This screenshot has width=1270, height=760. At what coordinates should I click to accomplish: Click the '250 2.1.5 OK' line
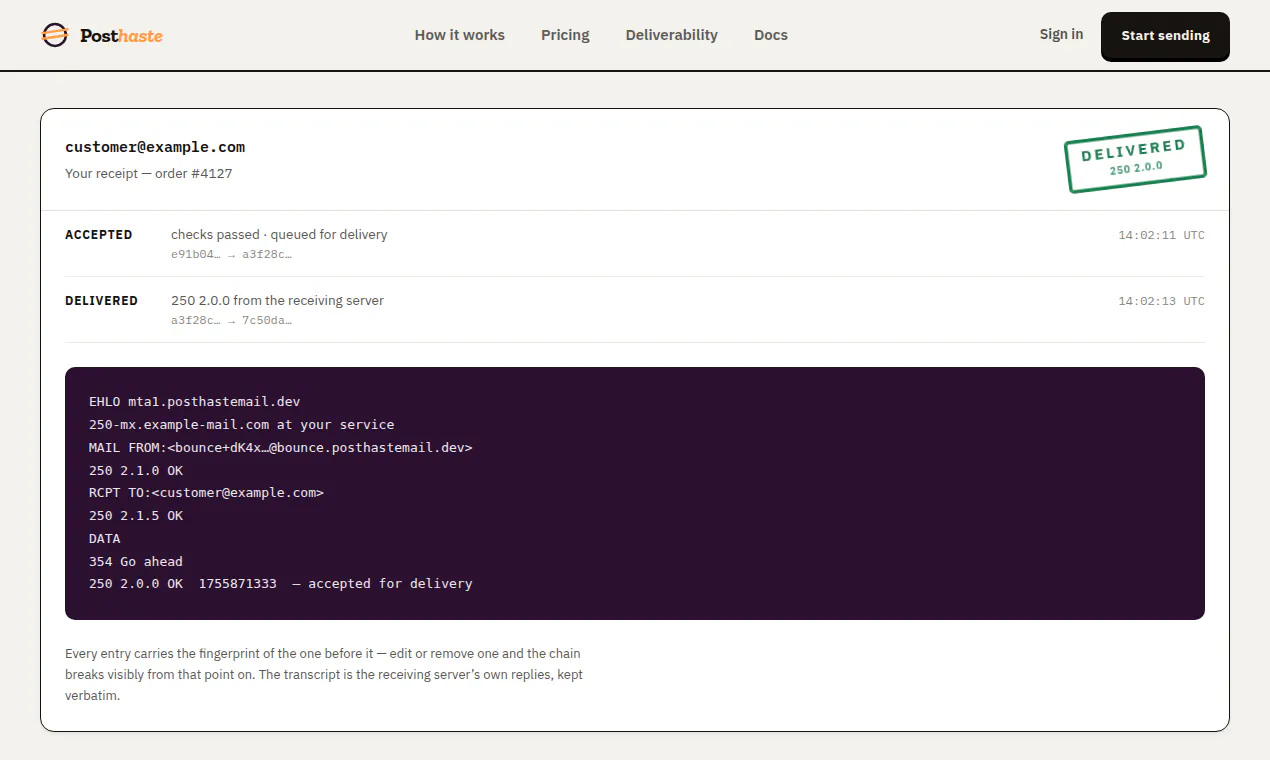click(136, 516)
